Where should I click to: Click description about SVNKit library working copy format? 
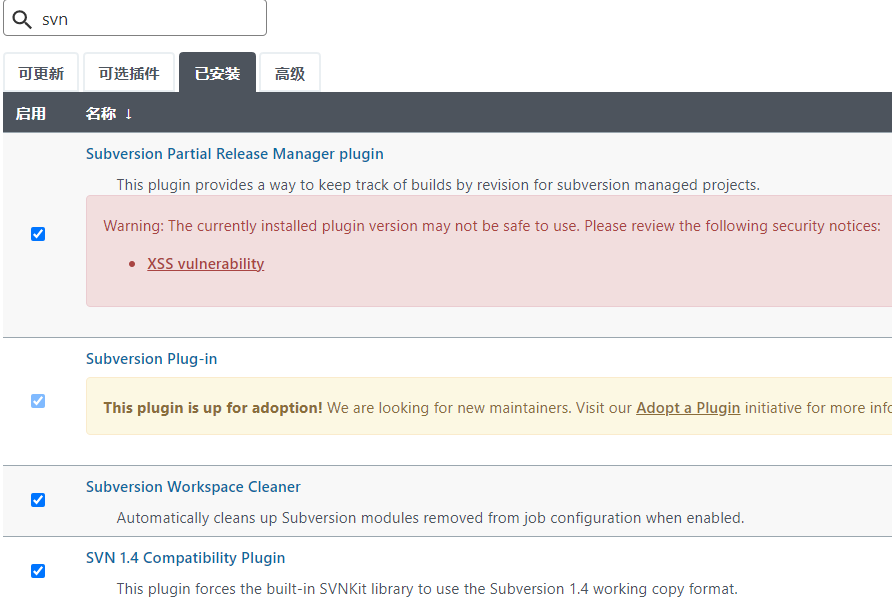pyautogui.click(x=427, y=589)
